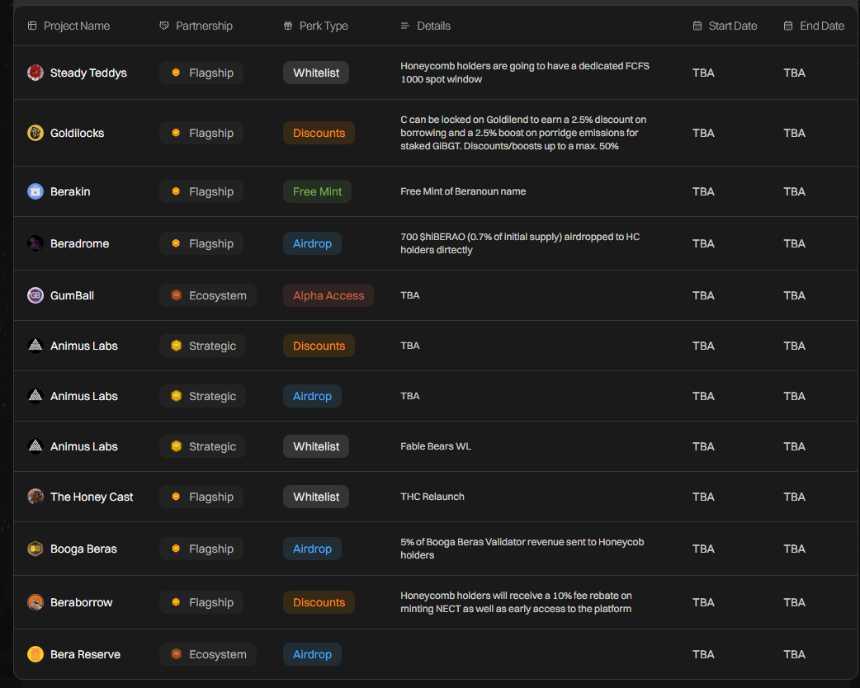The image size is (860, 688).
Task: Click the Goldilocks project logo
Action: (x=35, y=133)
